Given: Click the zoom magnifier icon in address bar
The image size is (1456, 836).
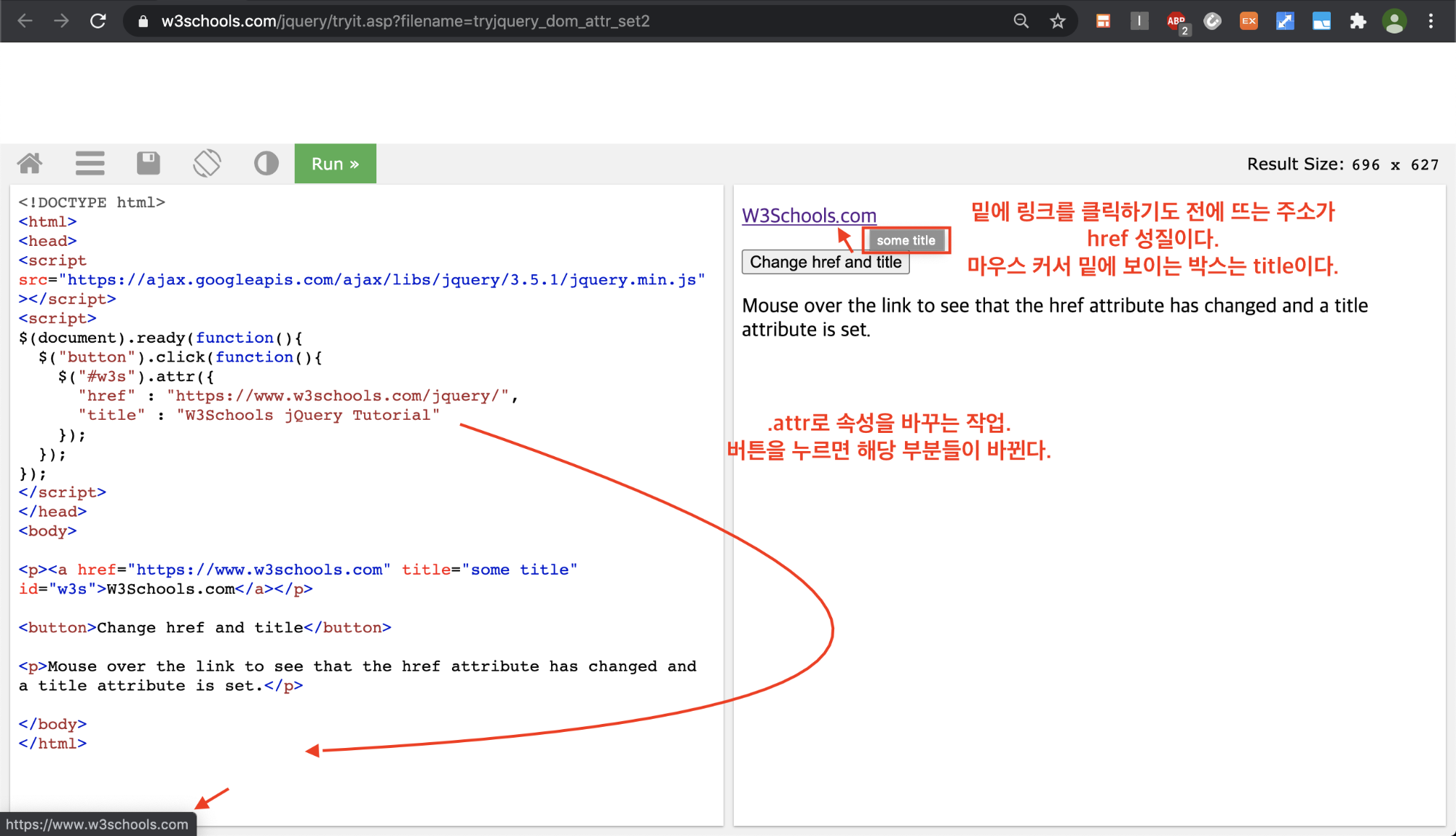Looking at the screenshot, I should tap(1021, 21).
